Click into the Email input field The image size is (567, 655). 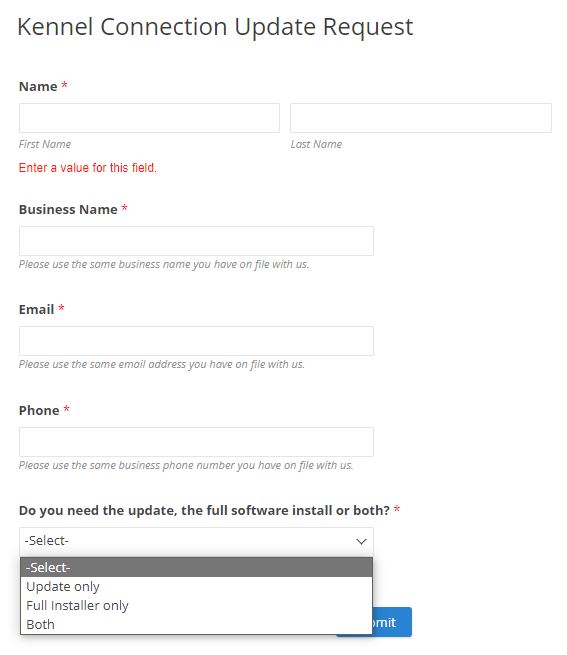click(x=196, y=341)
